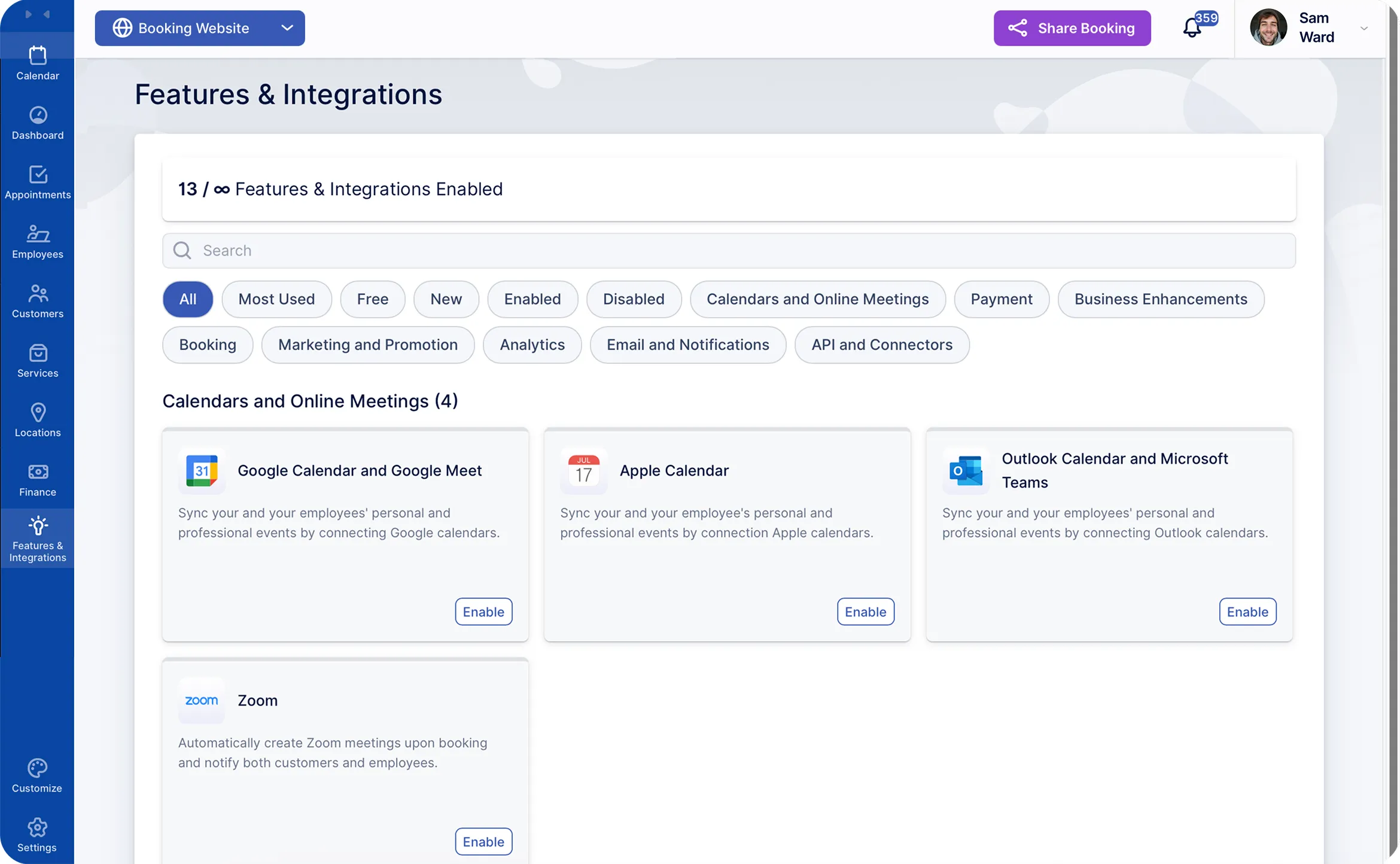The image size is (1400, 864).
Task: Select the Analytics category filter
Action: coord(531,345)
